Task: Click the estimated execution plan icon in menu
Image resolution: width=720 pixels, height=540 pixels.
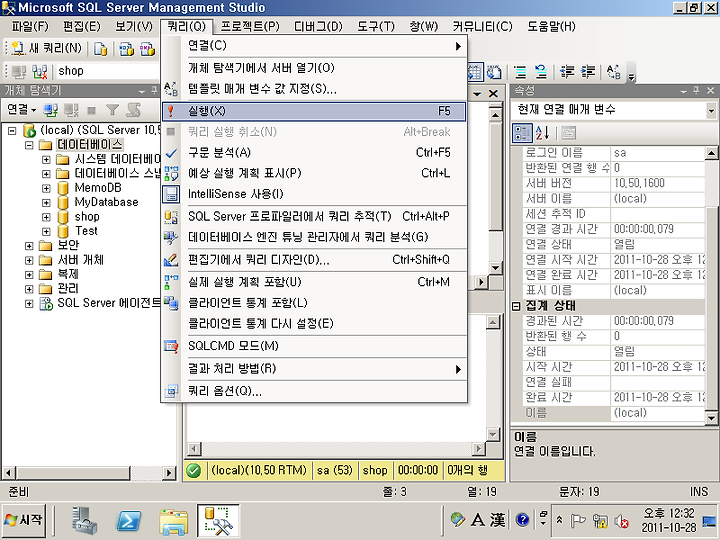Action: (171, 173)
